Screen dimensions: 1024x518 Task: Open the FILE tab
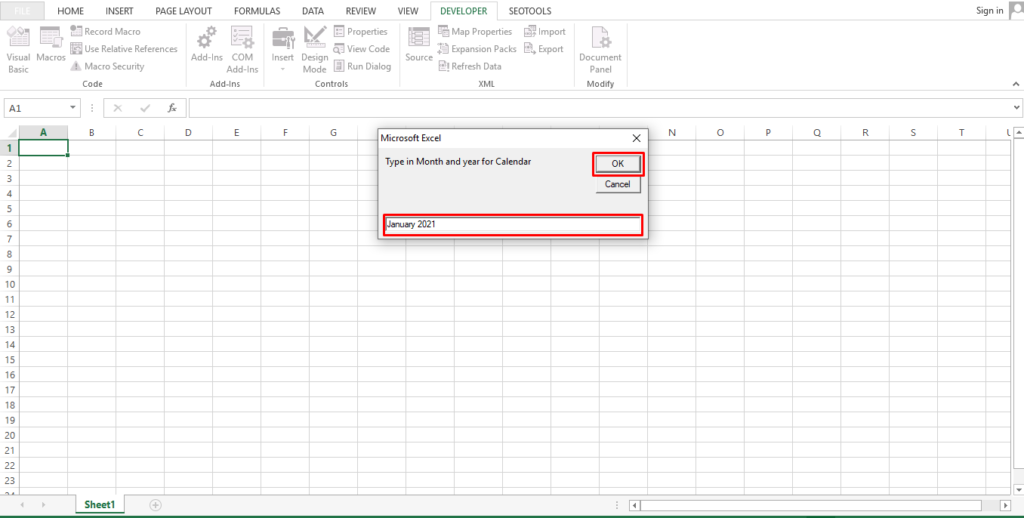(x=23, y=10)
